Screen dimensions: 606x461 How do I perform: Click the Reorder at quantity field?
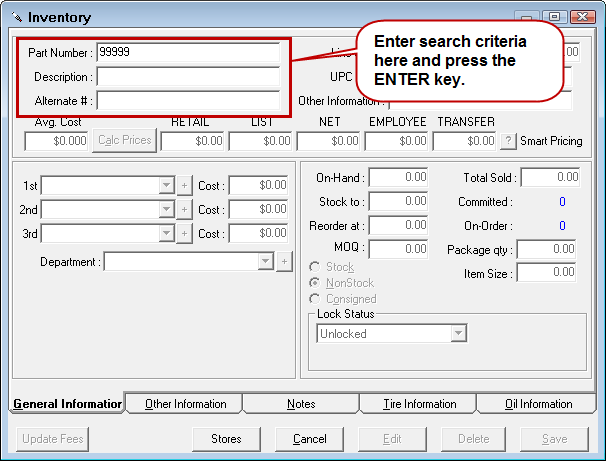397,225
